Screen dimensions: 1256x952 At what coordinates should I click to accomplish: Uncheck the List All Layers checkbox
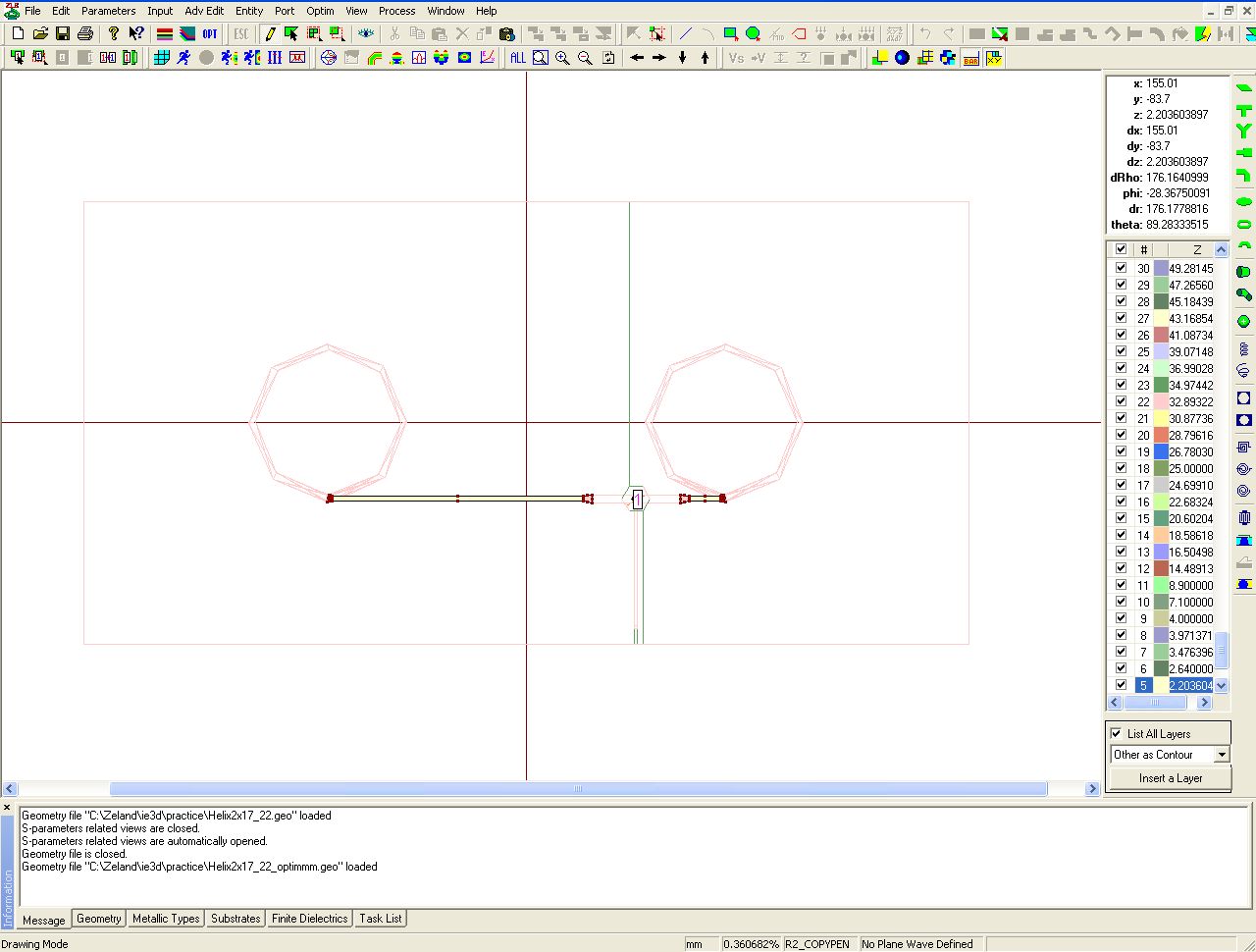pyautogui.click(x=1116, y=733)
